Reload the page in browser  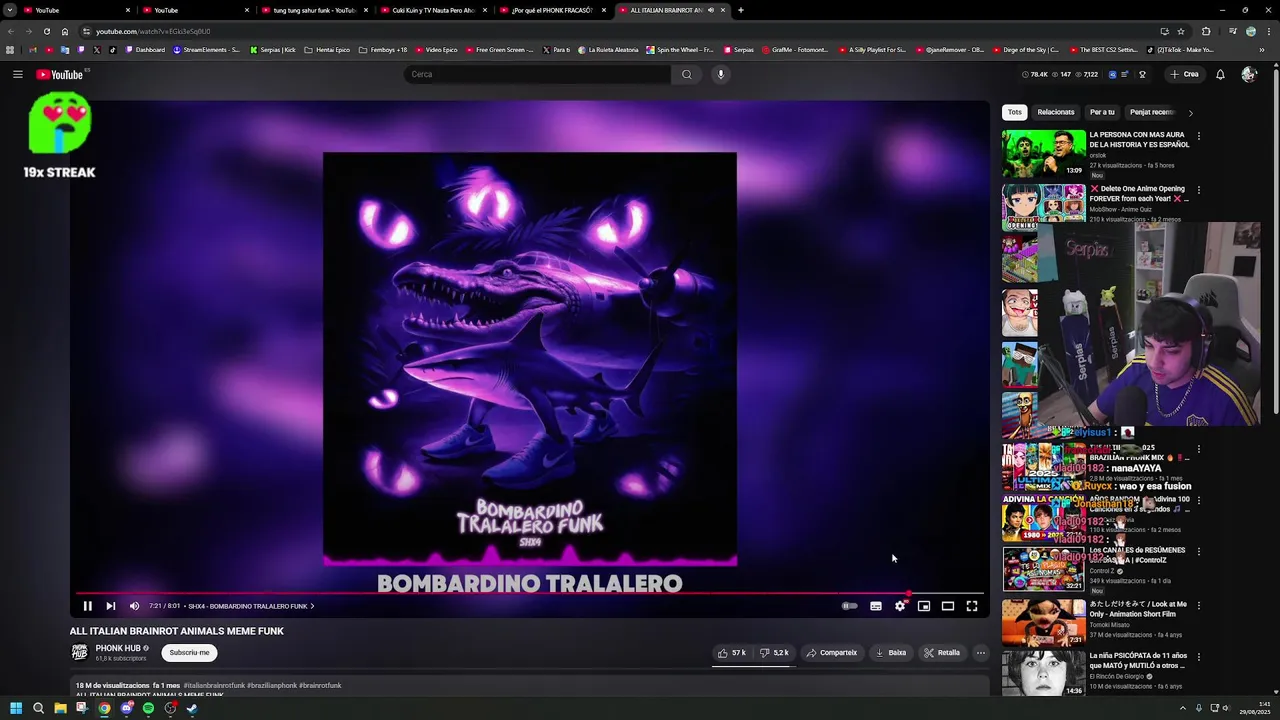coord(46,31)
